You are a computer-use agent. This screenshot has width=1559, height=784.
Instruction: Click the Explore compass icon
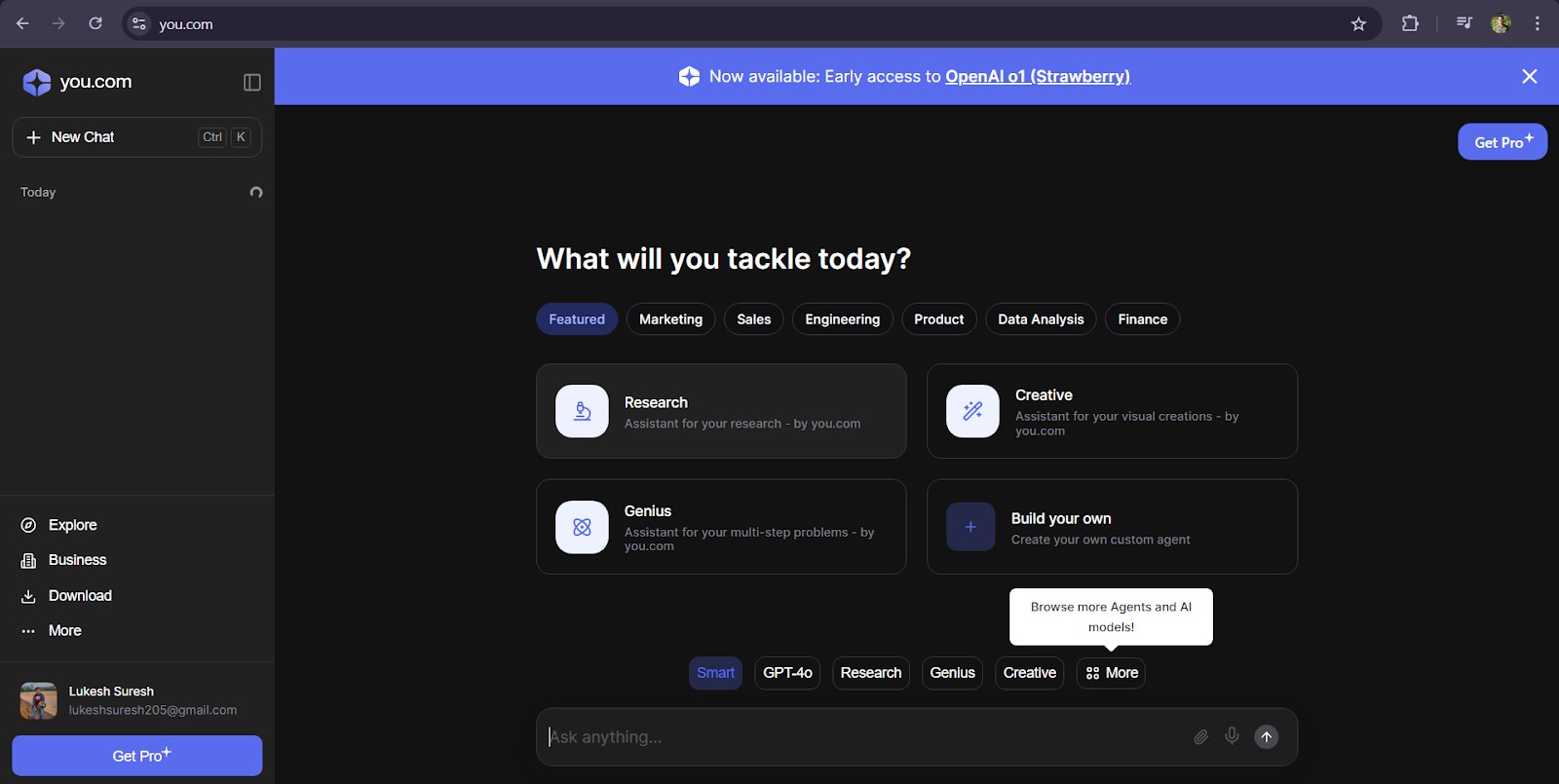coord(28,525)
